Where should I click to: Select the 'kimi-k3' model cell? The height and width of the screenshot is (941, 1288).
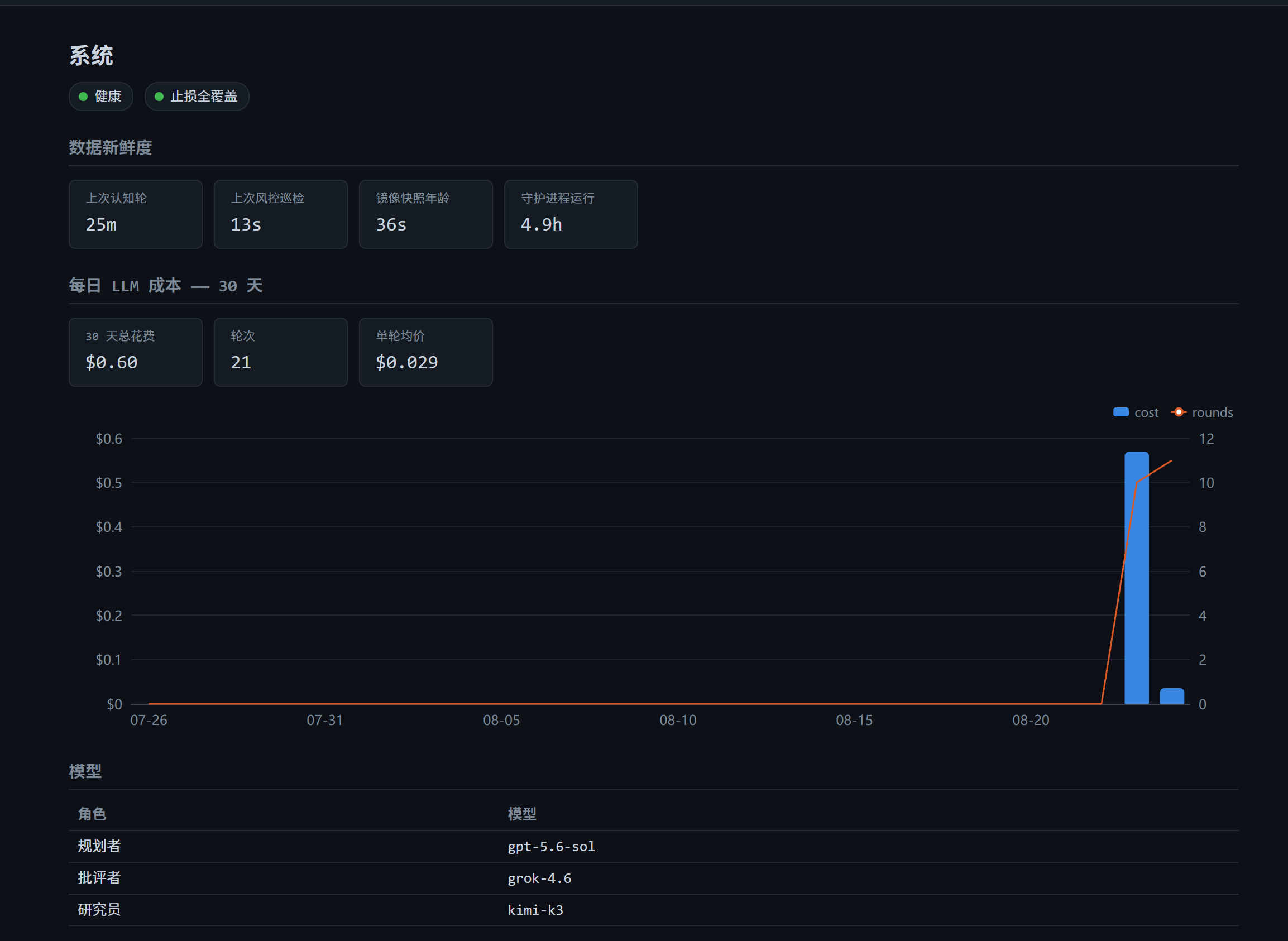535,910
